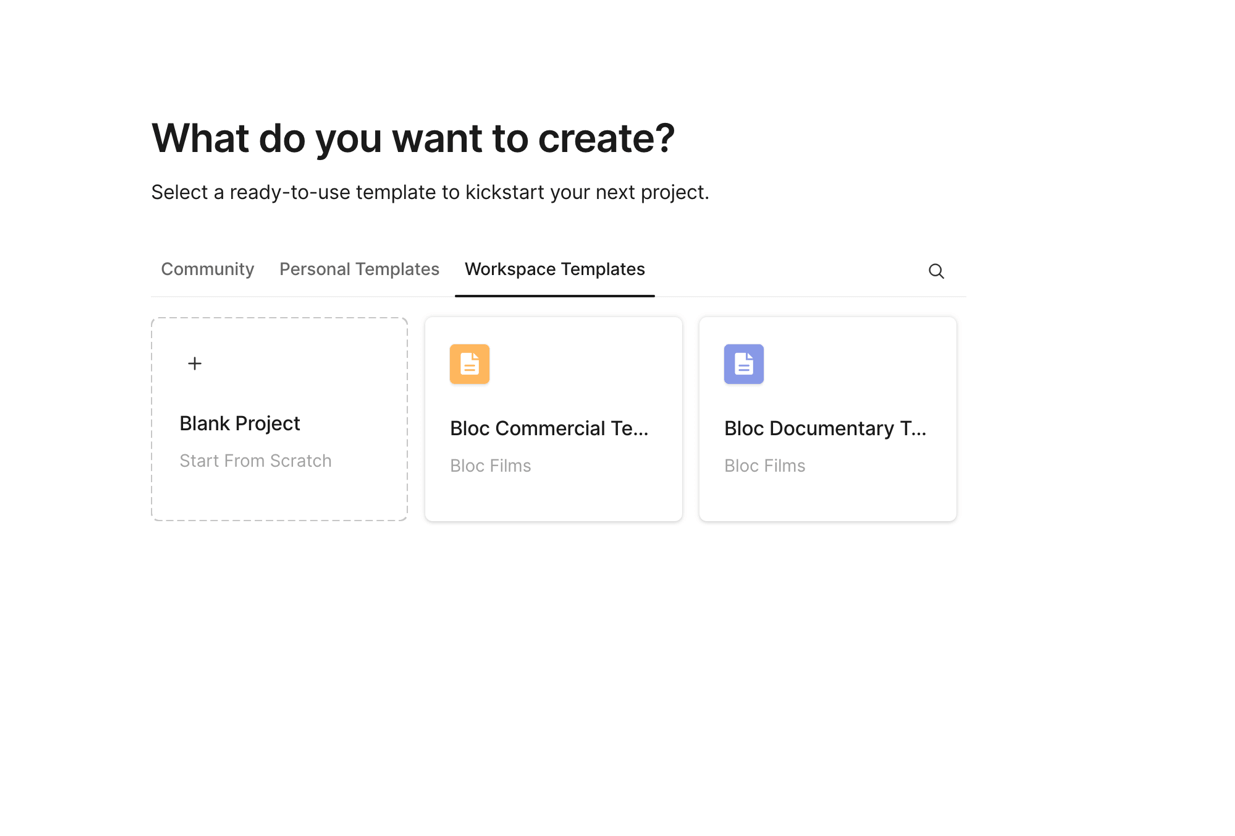Click the Blank Project title
Viewport: 1235px width, 836px height.
[x=239, y=424]
